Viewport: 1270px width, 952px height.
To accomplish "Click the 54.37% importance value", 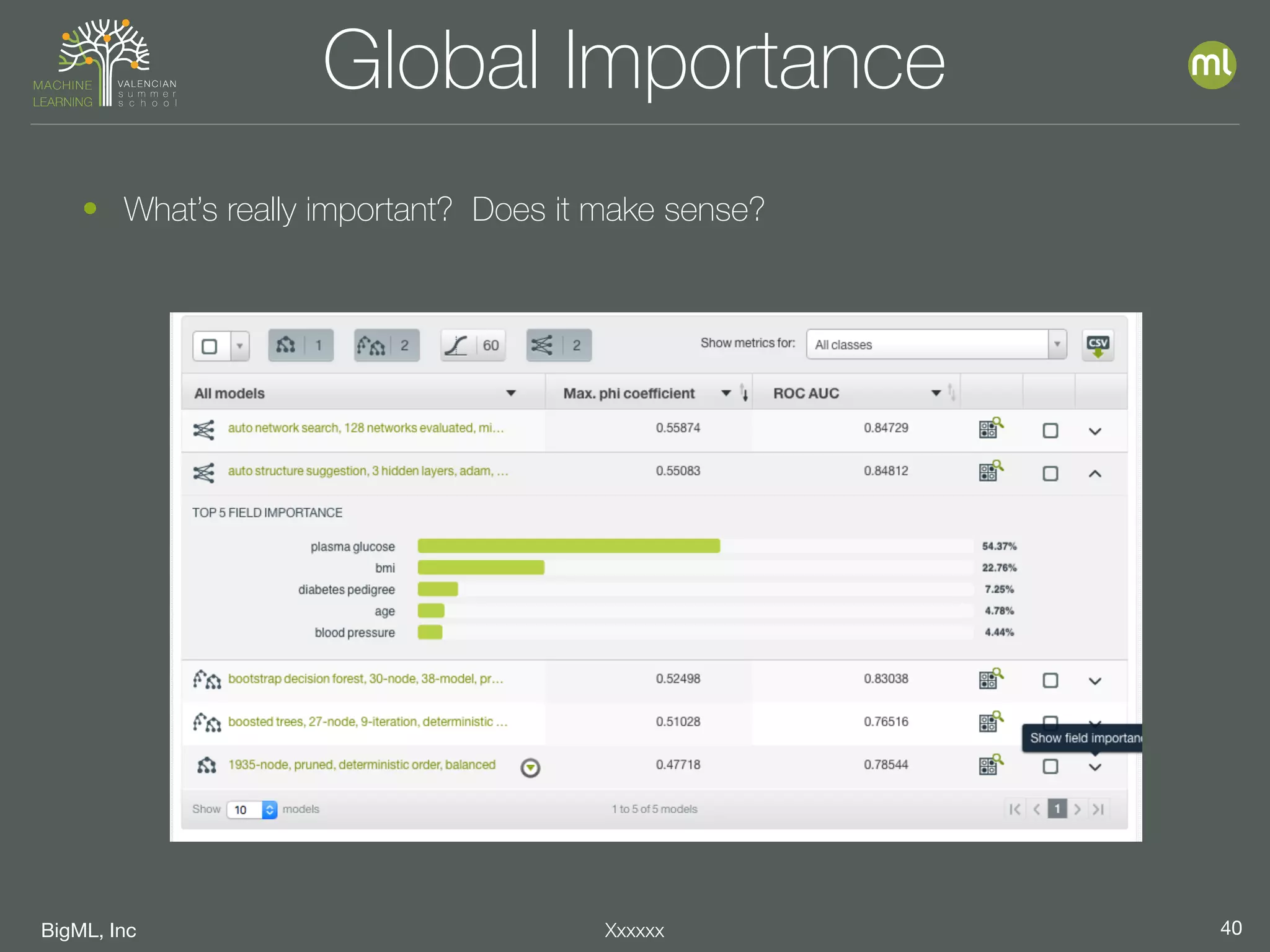I will tap(999, 546).
